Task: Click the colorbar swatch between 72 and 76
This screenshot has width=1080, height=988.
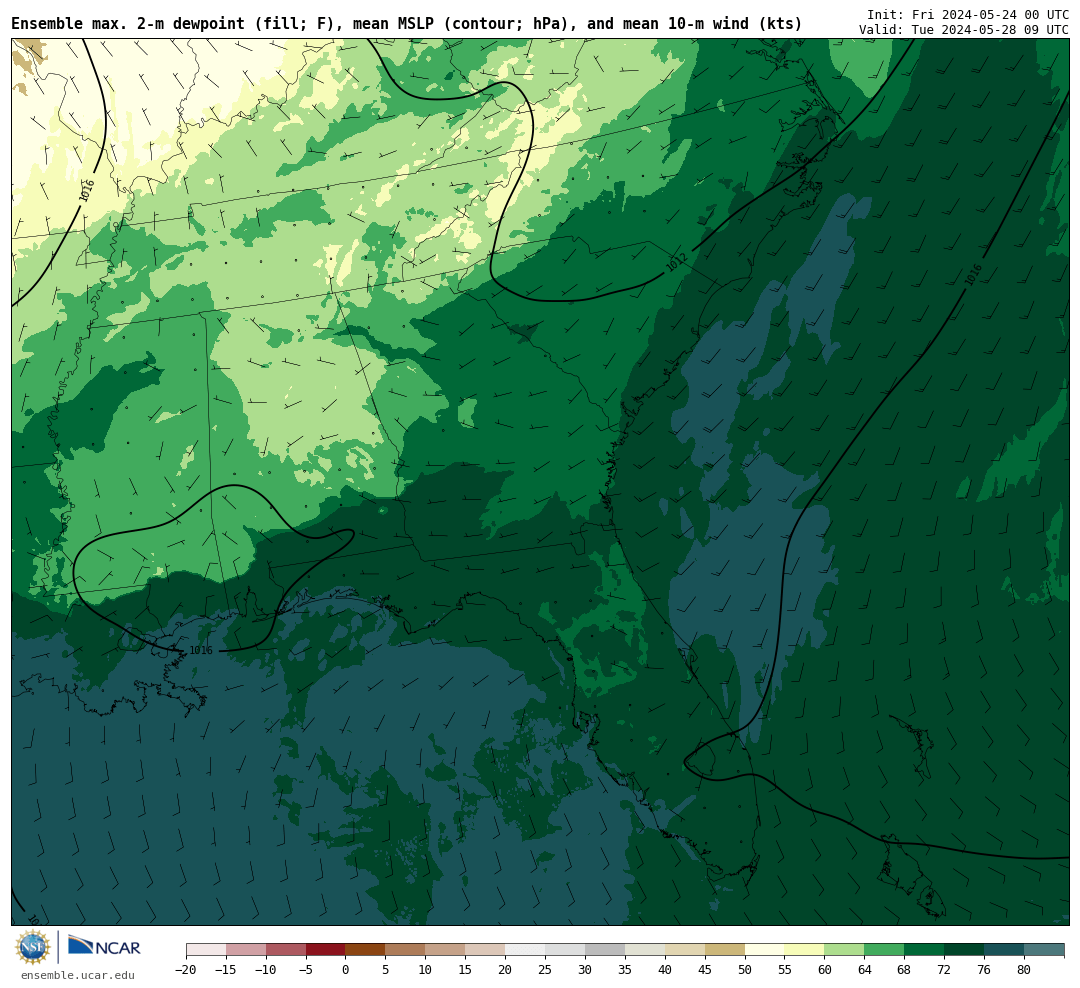Action: point(965,950)
